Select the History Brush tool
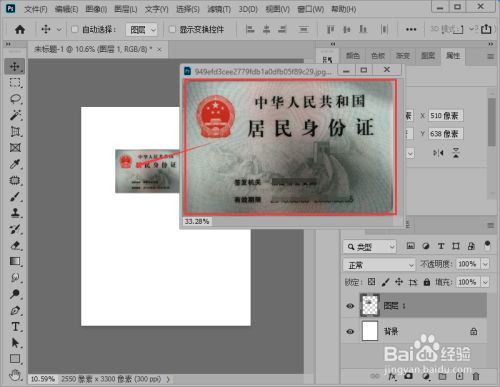 click(15, 229)
